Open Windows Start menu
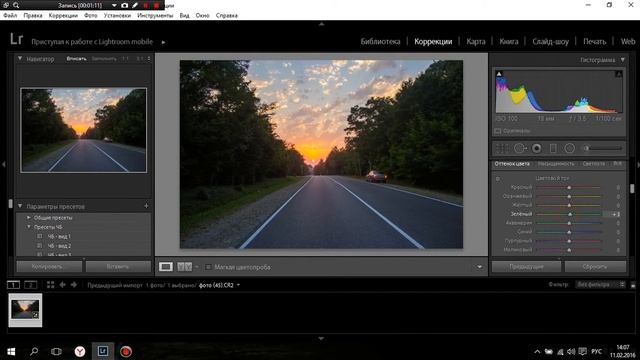This screenshot has width=640, height=360. click(11, 351)
